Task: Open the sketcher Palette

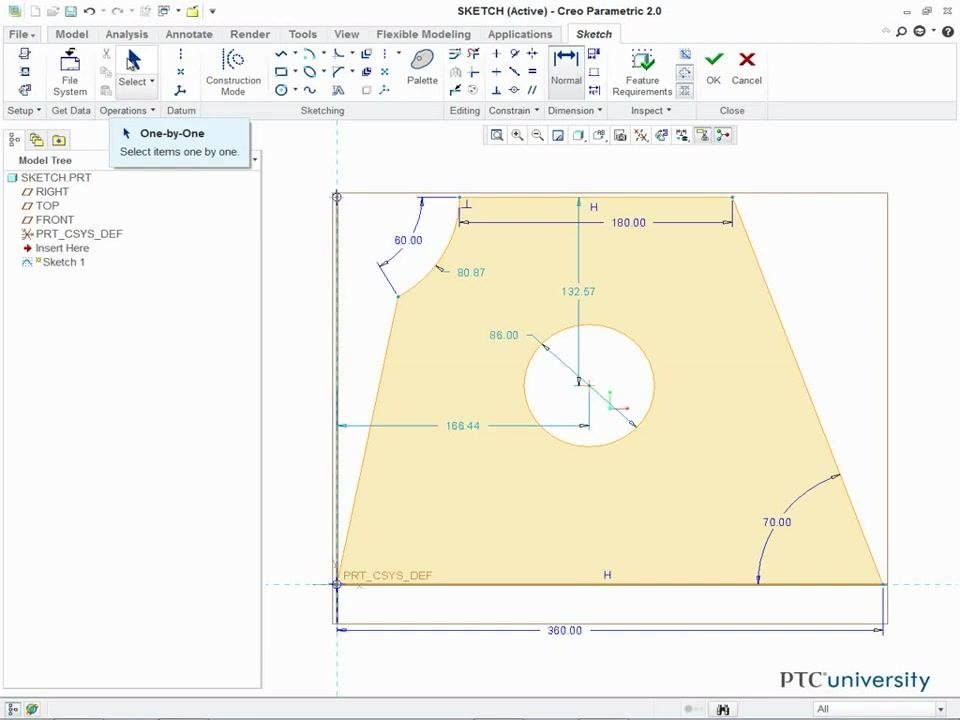Action: 422,67
